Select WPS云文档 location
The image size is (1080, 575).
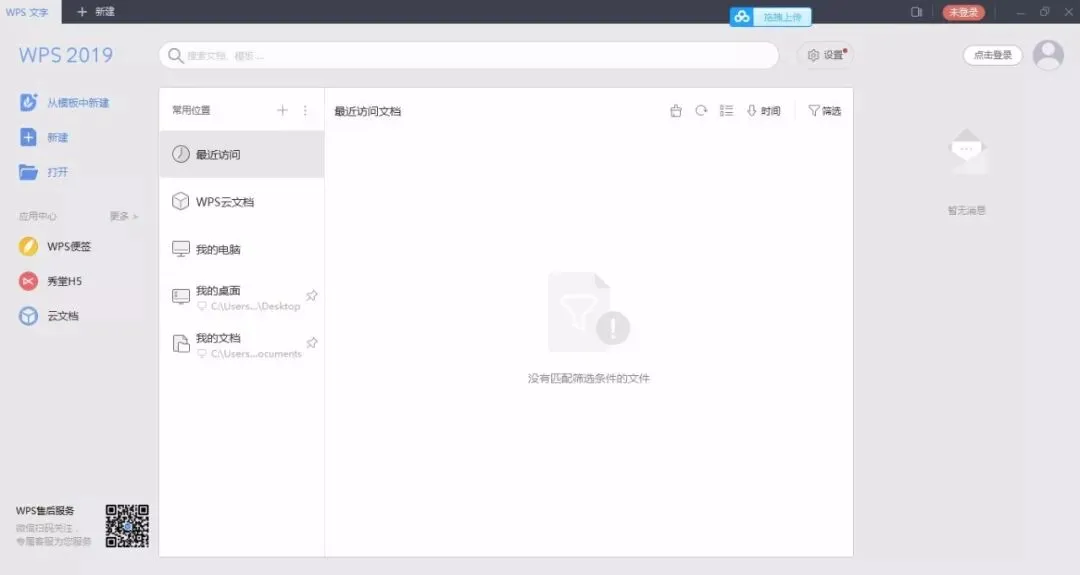tap(241, 202)
